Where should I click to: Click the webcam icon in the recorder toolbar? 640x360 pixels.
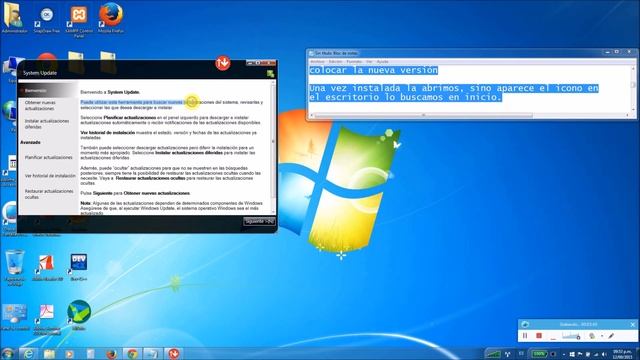[592, 336]
